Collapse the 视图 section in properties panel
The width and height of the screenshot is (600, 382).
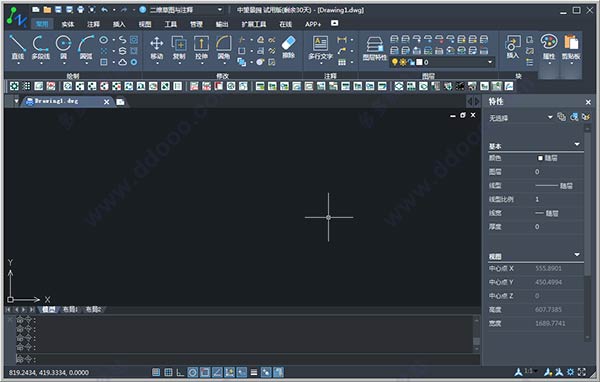577,255
